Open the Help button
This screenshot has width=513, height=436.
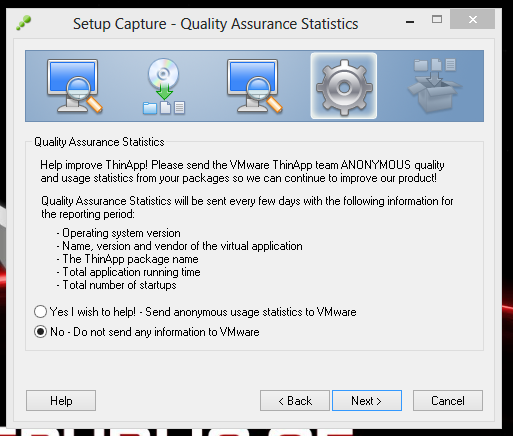(x=61, y=401)
